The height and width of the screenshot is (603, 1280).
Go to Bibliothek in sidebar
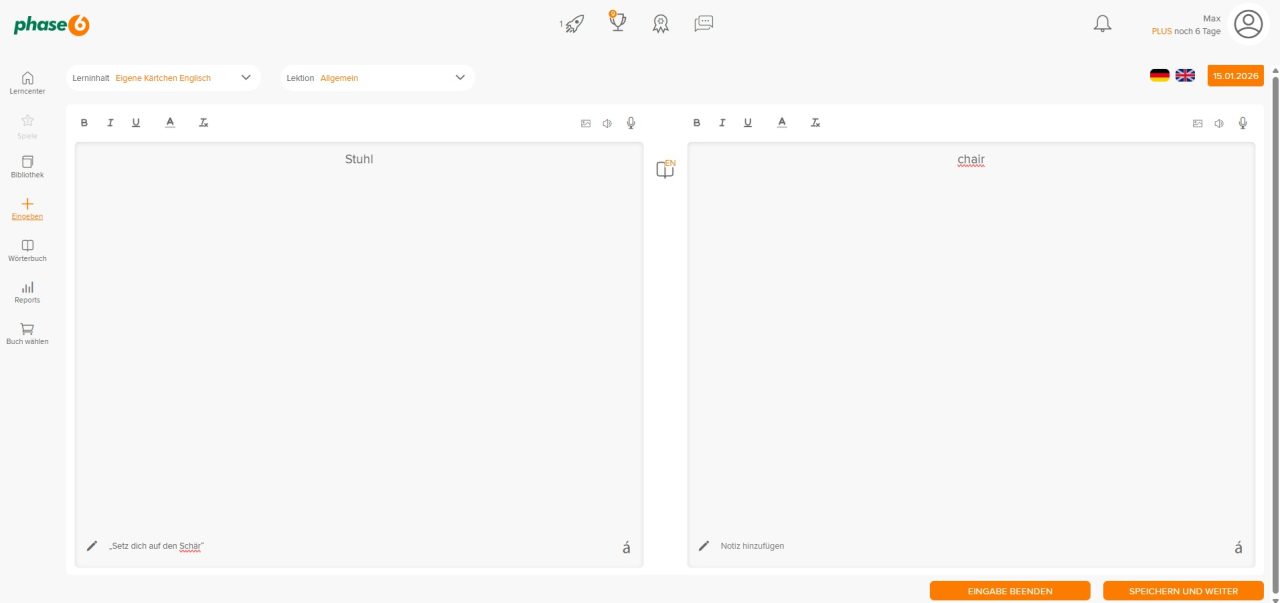click(x=27, y=166)
